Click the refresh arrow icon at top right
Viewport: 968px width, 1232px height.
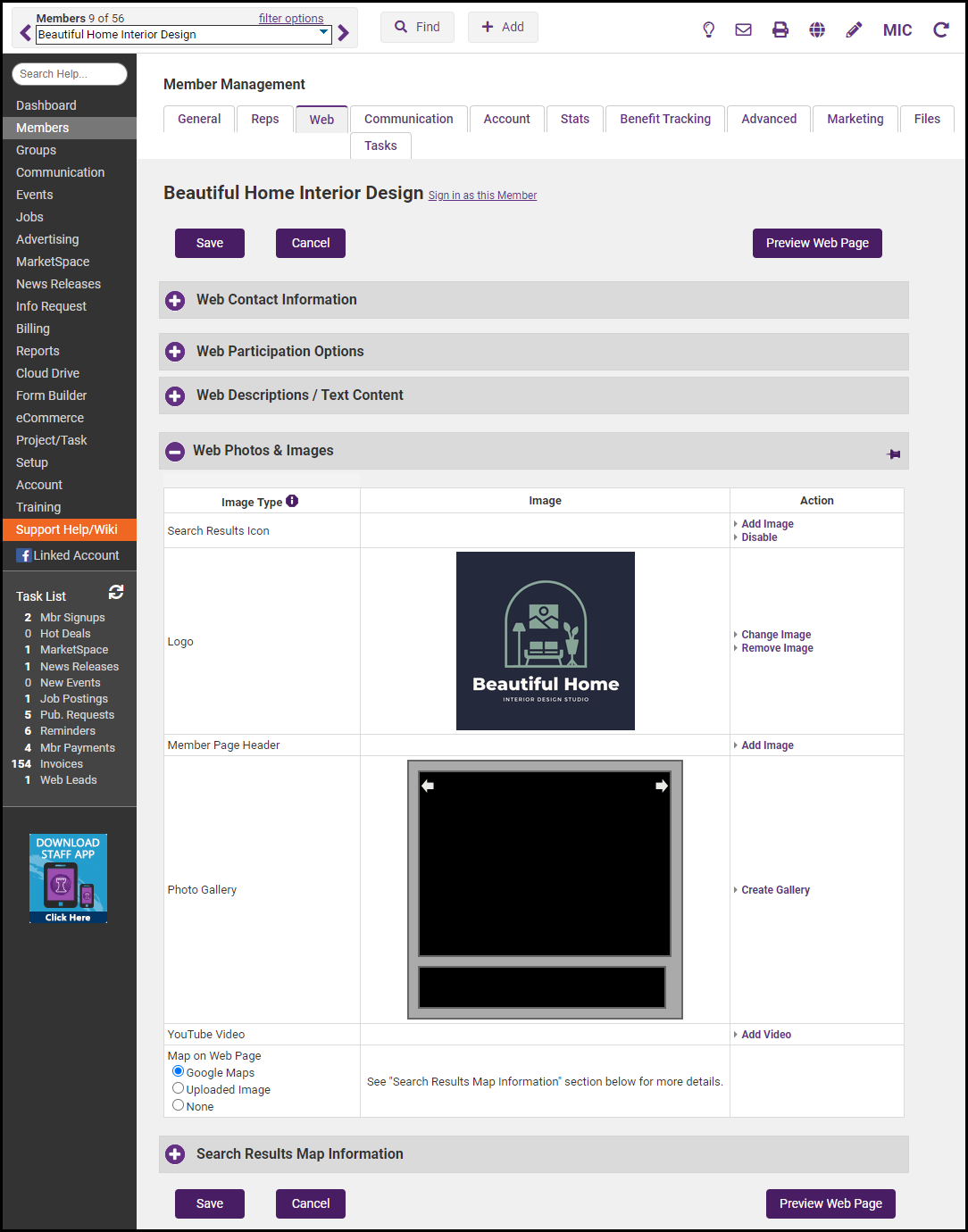941,29
